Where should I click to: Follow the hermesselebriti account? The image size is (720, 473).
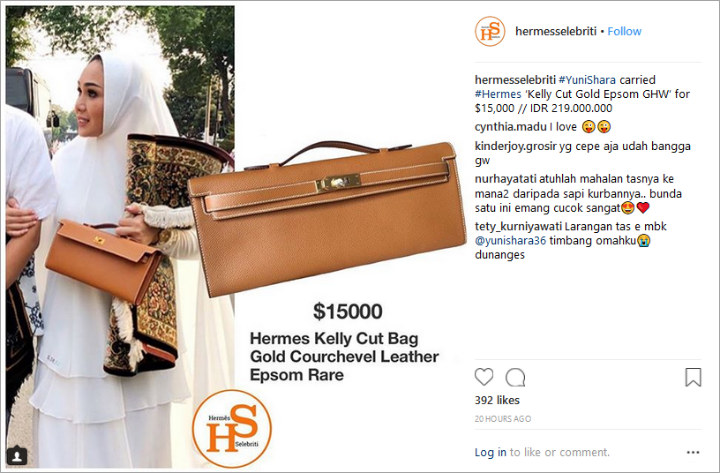coord(624,31)
